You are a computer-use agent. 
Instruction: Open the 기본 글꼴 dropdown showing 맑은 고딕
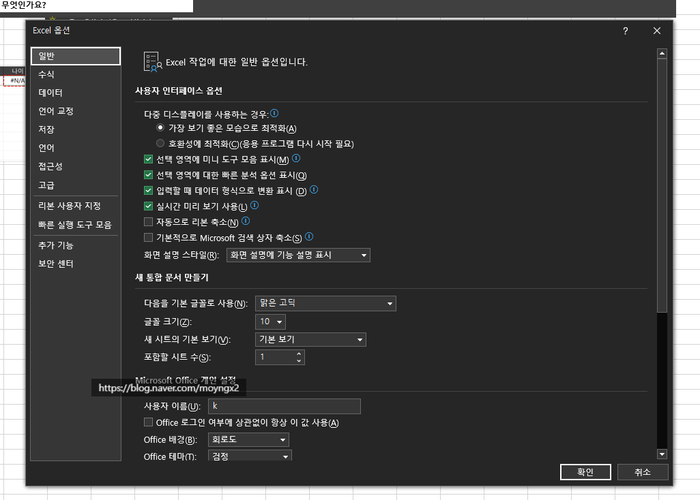tap(325, 304)
